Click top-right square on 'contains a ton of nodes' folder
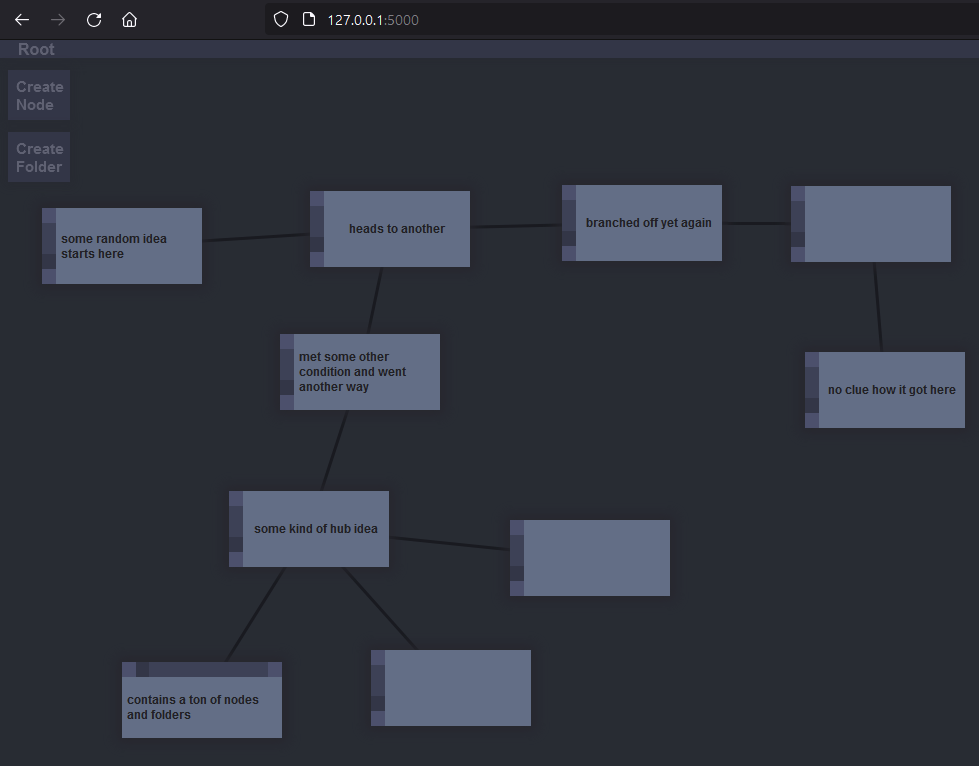 pos(275,669)
